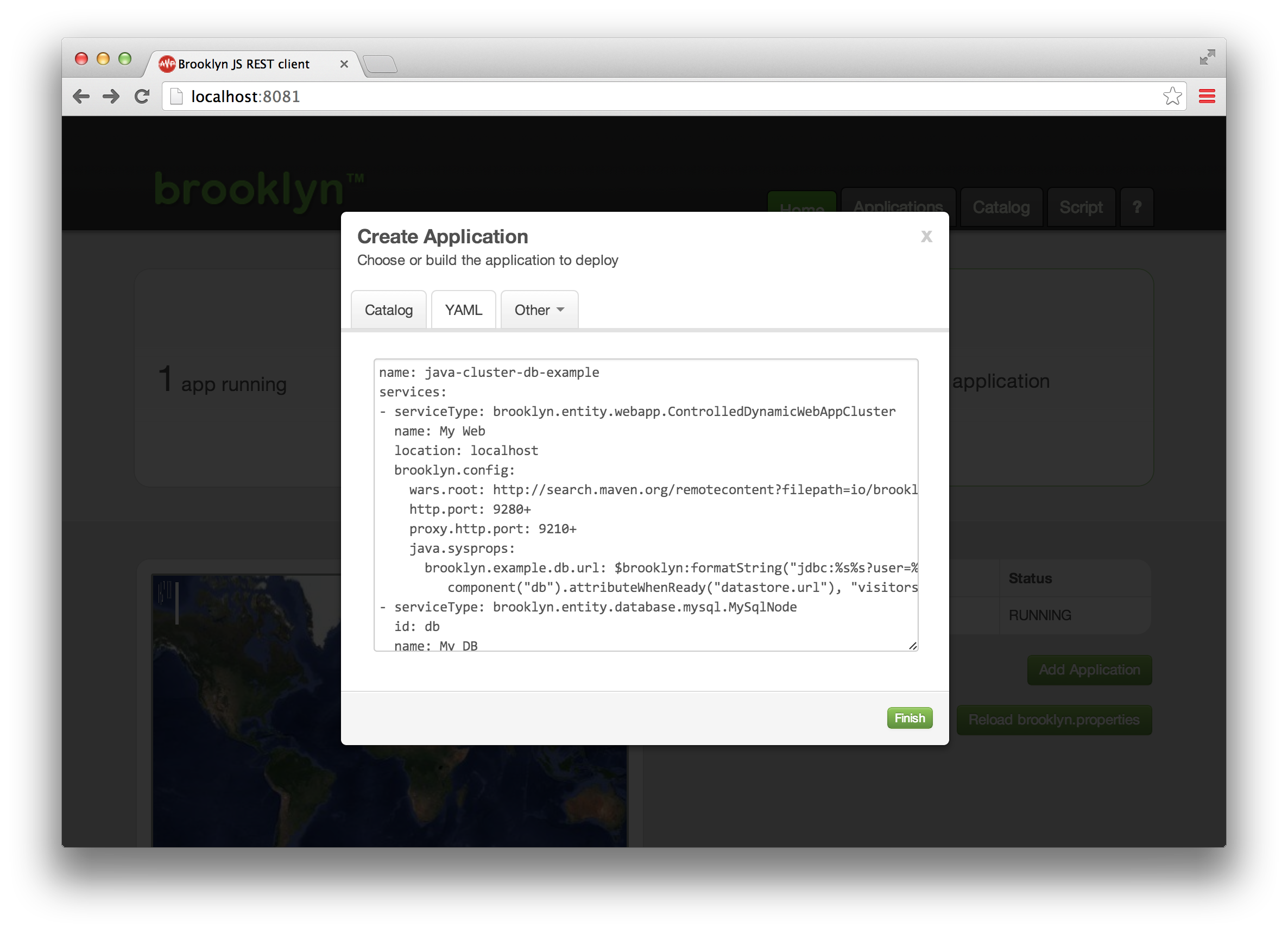Open the Script navigation tab
The image size is (1288, 933).
(1081, 207)
